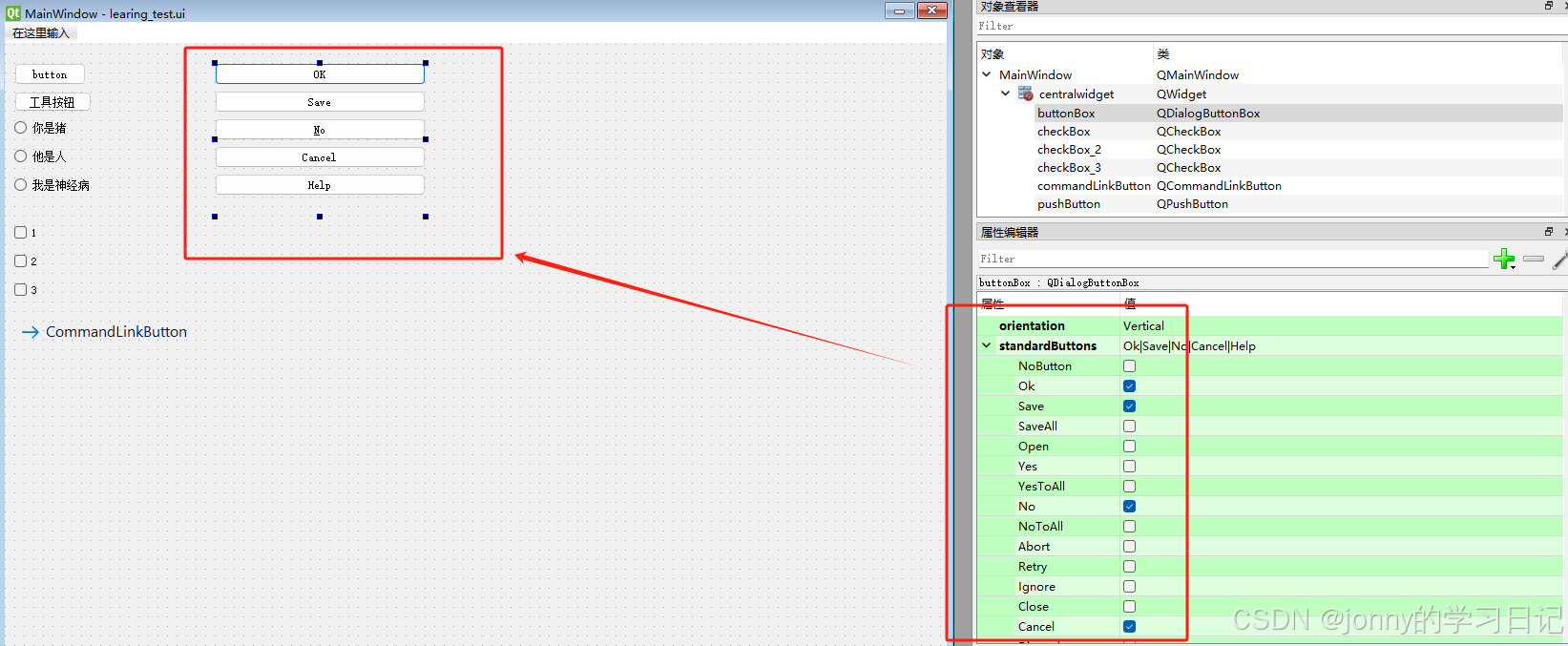Image resolution: width=1568 pixels, height=646 pixels.
Task: Check the YesToAll checkbox
Action: [x=1129, y=486]
